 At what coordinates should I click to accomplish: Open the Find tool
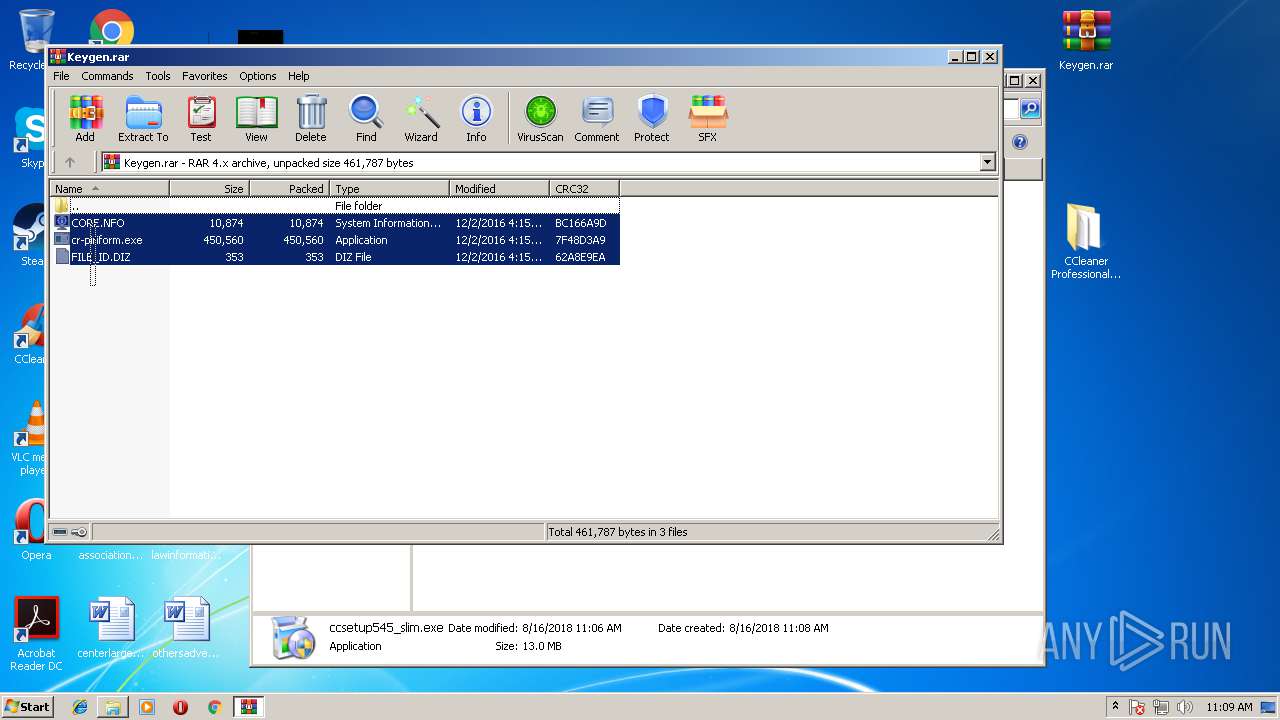click(366, 119)
